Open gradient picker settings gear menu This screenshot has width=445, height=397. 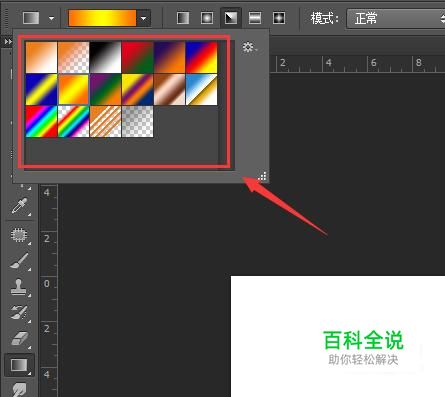(249, 47)
